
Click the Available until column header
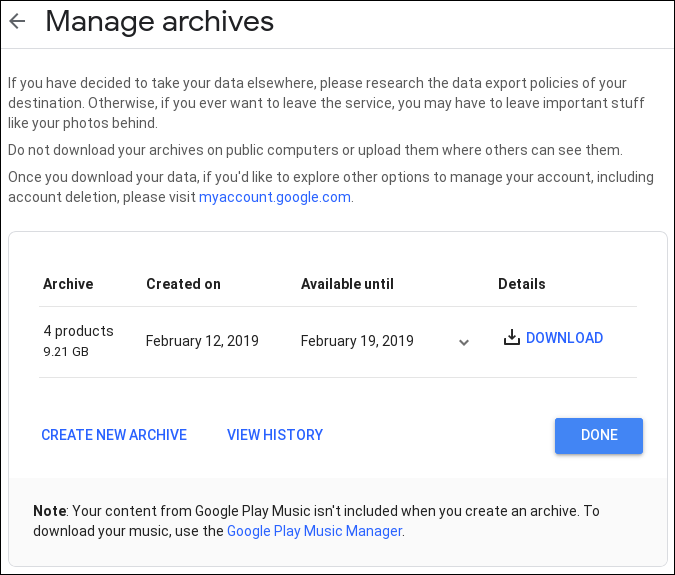click(347, 284)
